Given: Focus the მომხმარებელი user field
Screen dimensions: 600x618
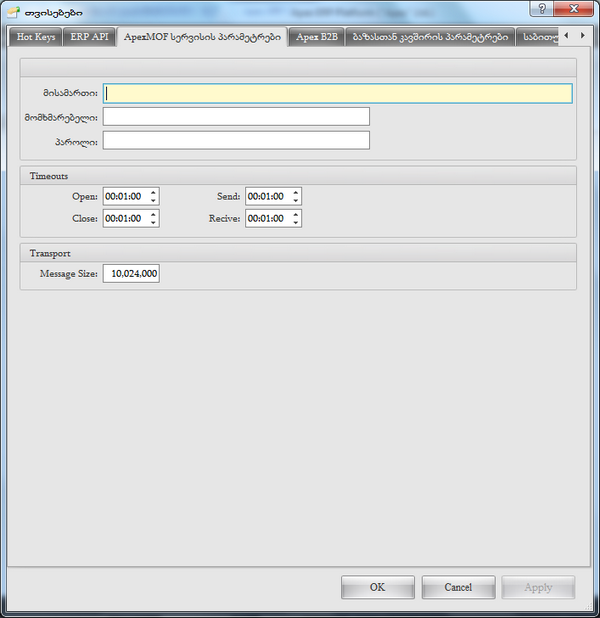Looking at the screenshot, I should pyautogui.click(x=236, y=117).
